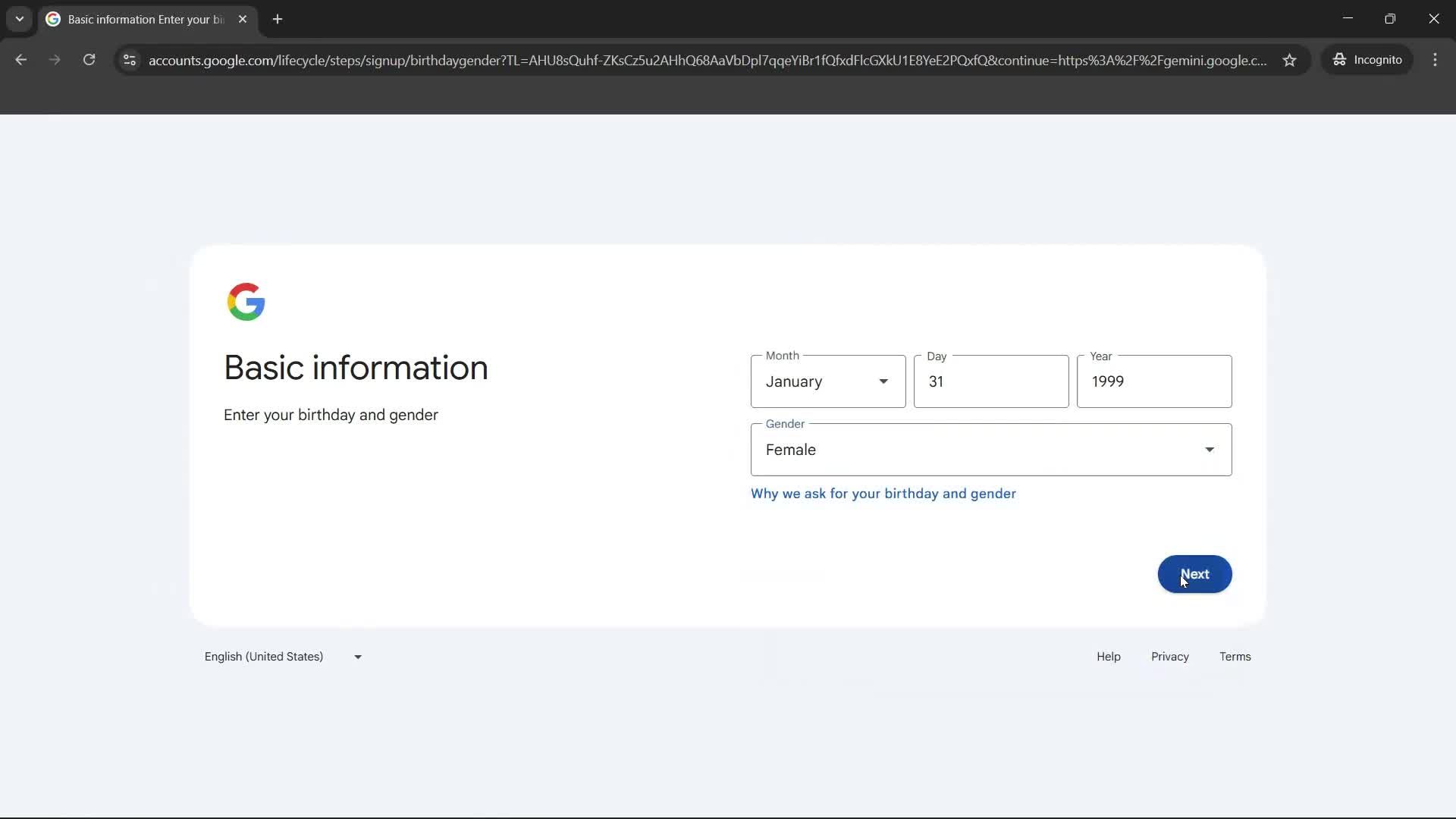Bookmark this page with the star icon
This screenshot has height=819, width=1456.
coord(1290,61)
